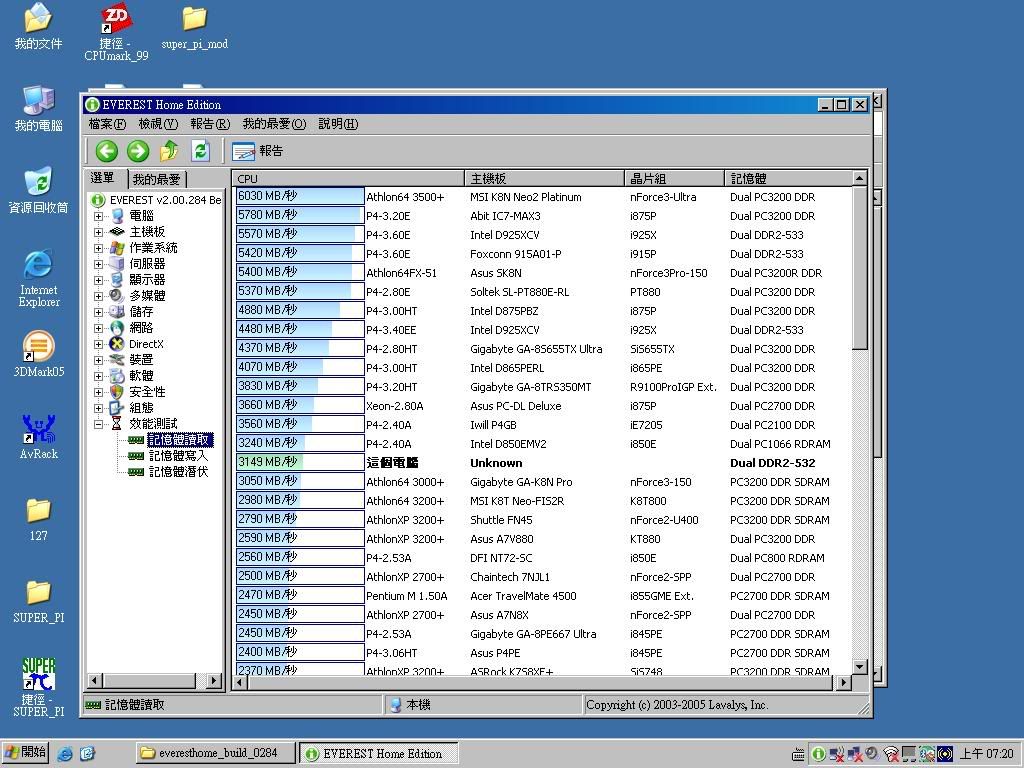Open the everesthome_build_0284 taskbar item
This screenshot has width=1024, height=768.
tap(216, 753)
